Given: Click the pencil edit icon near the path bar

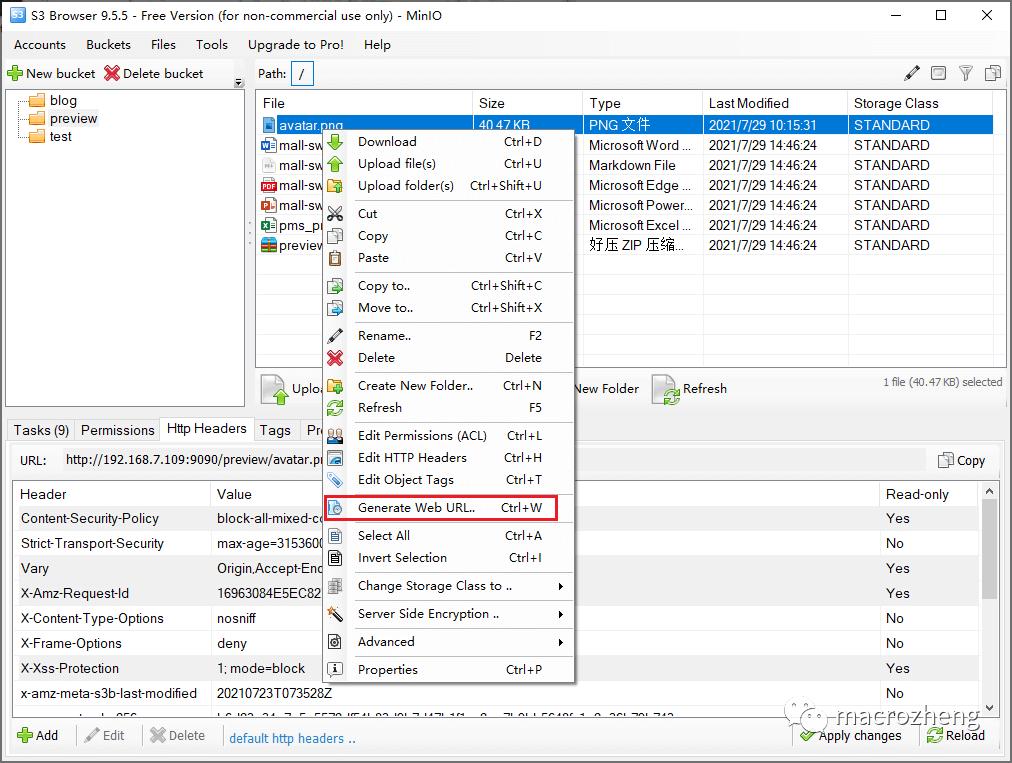Looking at the screenshot, I should coord(912,73).
